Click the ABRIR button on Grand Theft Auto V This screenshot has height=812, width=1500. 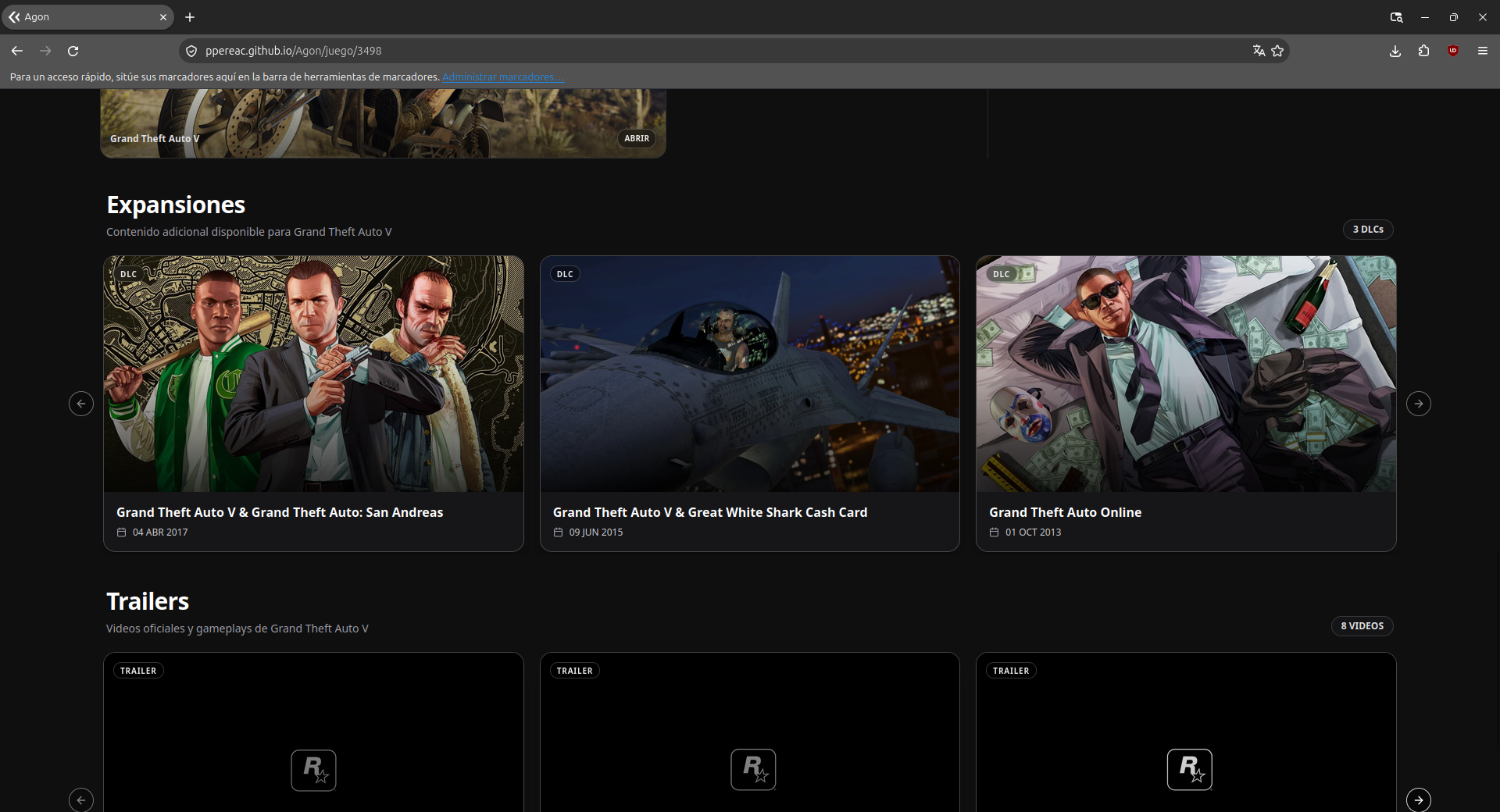(637, 138)
